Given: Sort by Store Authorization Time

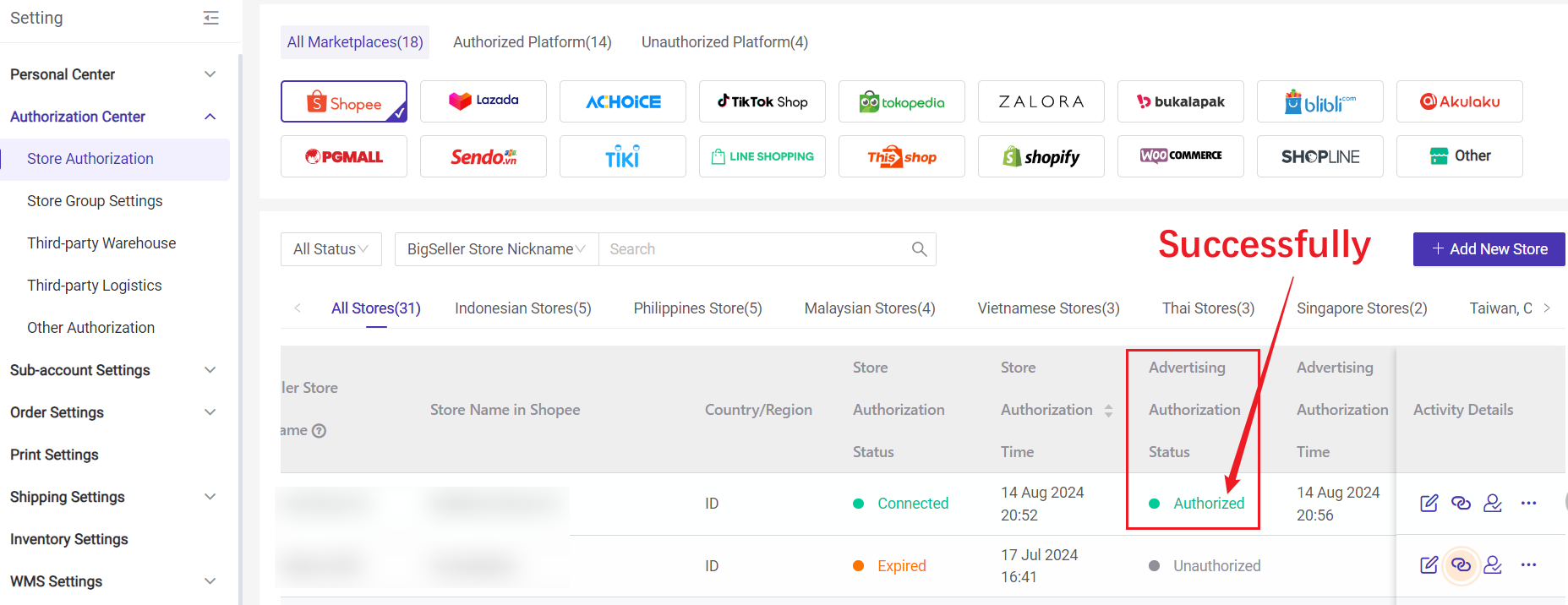Looking at the screenshot, I should (1108, 411).
